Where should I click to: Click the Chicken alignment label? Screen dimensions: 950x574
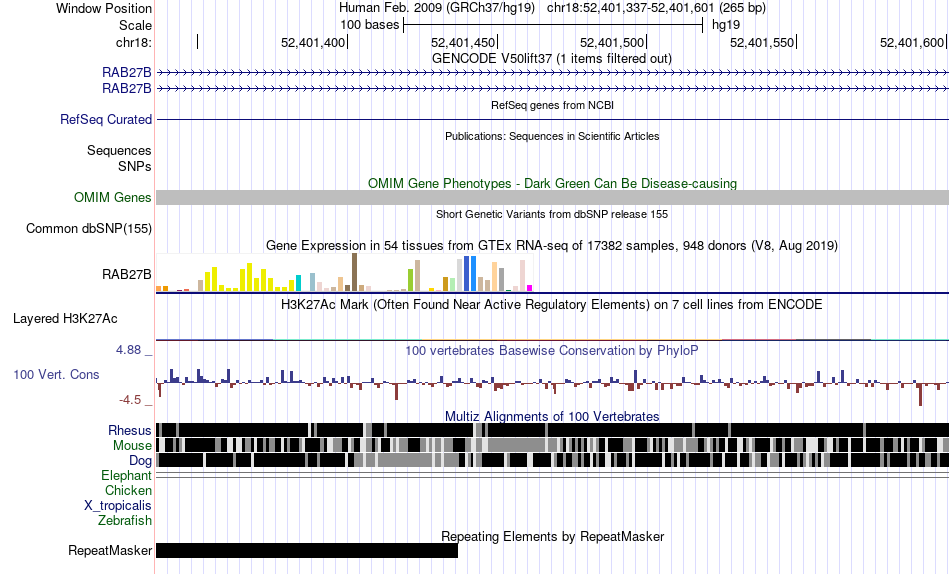coord(128,490)
